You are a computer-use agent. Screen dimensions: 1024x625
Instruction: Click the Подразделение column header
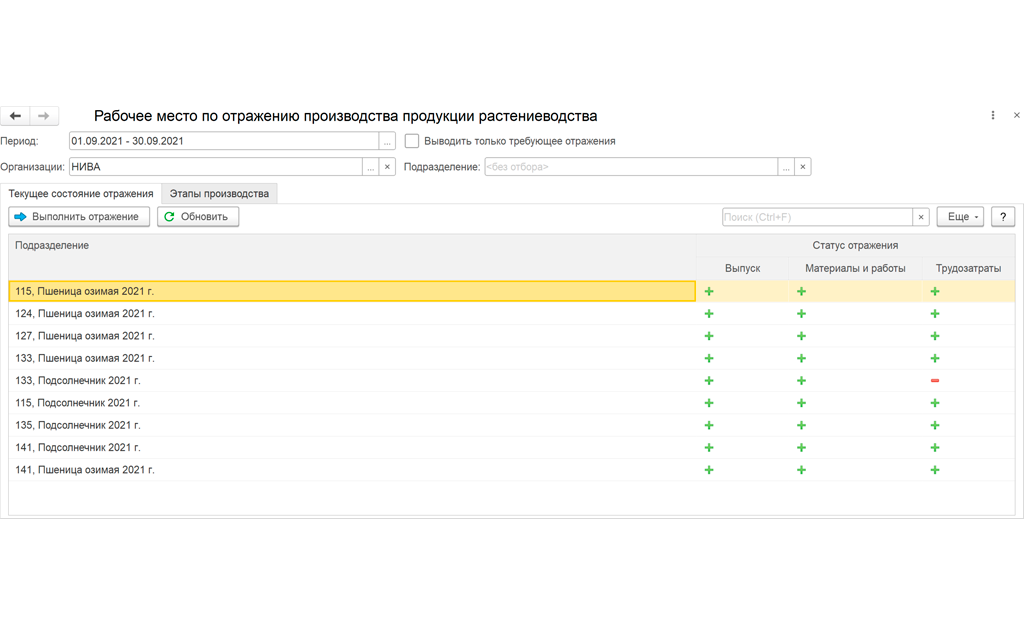pyautogui.click(x=352, y=257)
